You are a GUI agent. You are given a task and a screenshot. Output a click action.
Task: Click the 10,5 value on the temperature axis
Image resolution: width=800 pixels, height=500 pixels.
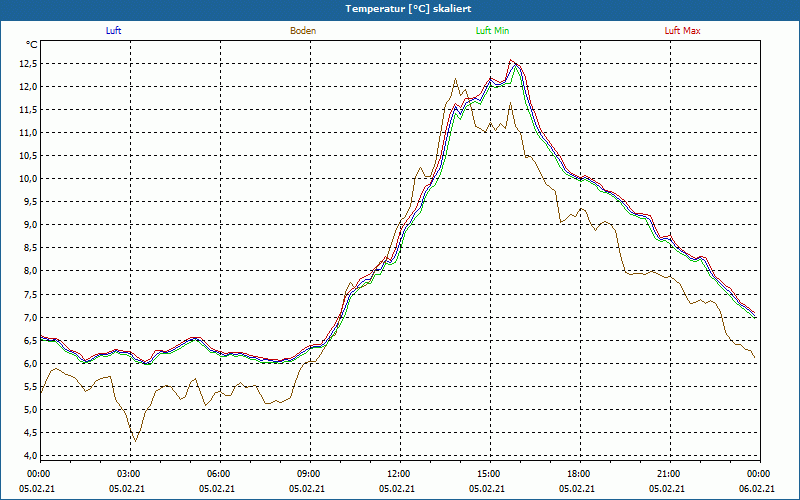[28, 156]
